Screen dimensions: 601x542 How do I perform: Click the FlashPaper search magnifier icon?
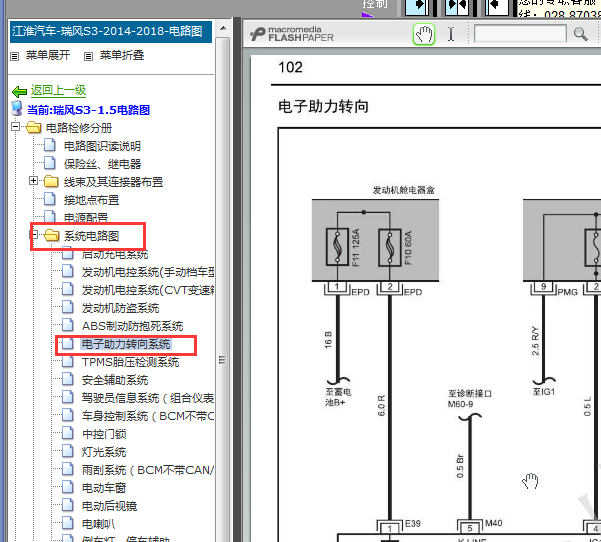(580, 34)
